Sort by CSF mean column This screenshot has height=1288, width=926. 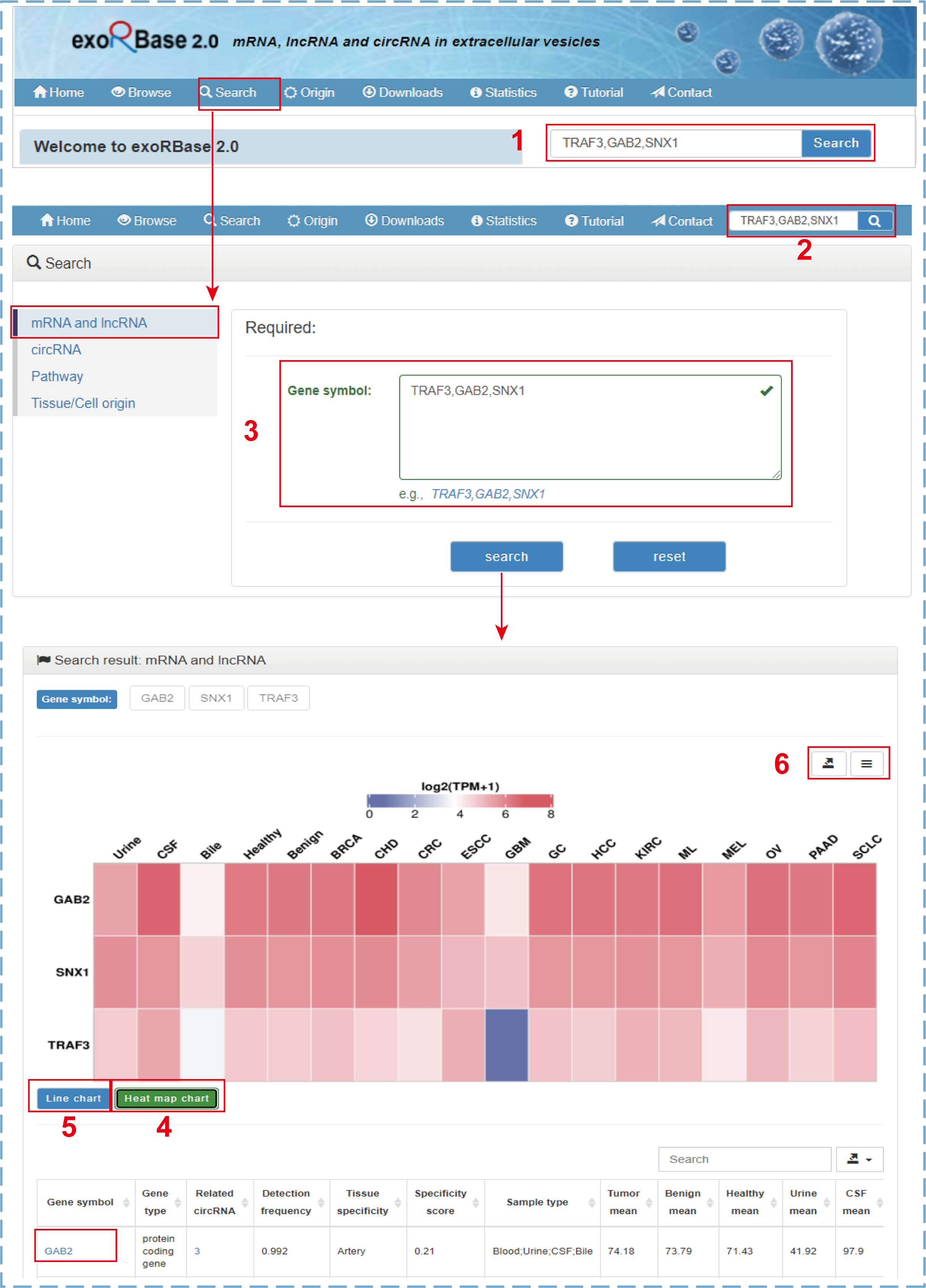coord(860,1202)
